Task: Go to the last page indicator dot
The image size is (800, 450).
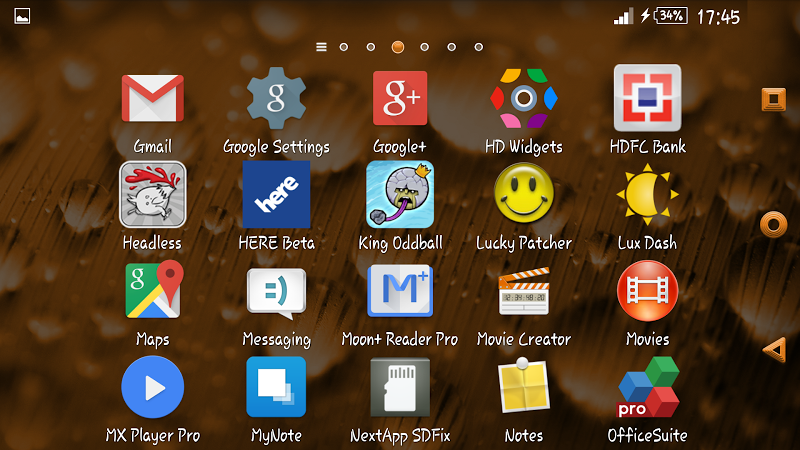Action: point(479,47)
